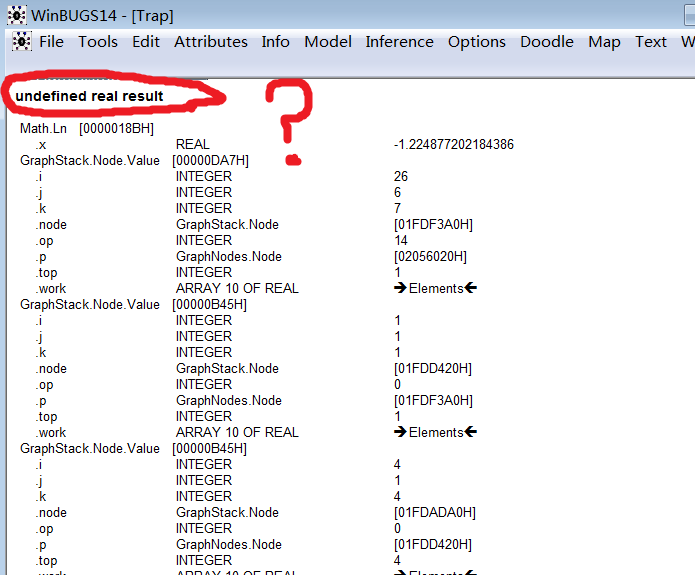Image resolution: width=695 pixels, height=575 pixels.
Task: Open the Map menu
Action: 604,42
